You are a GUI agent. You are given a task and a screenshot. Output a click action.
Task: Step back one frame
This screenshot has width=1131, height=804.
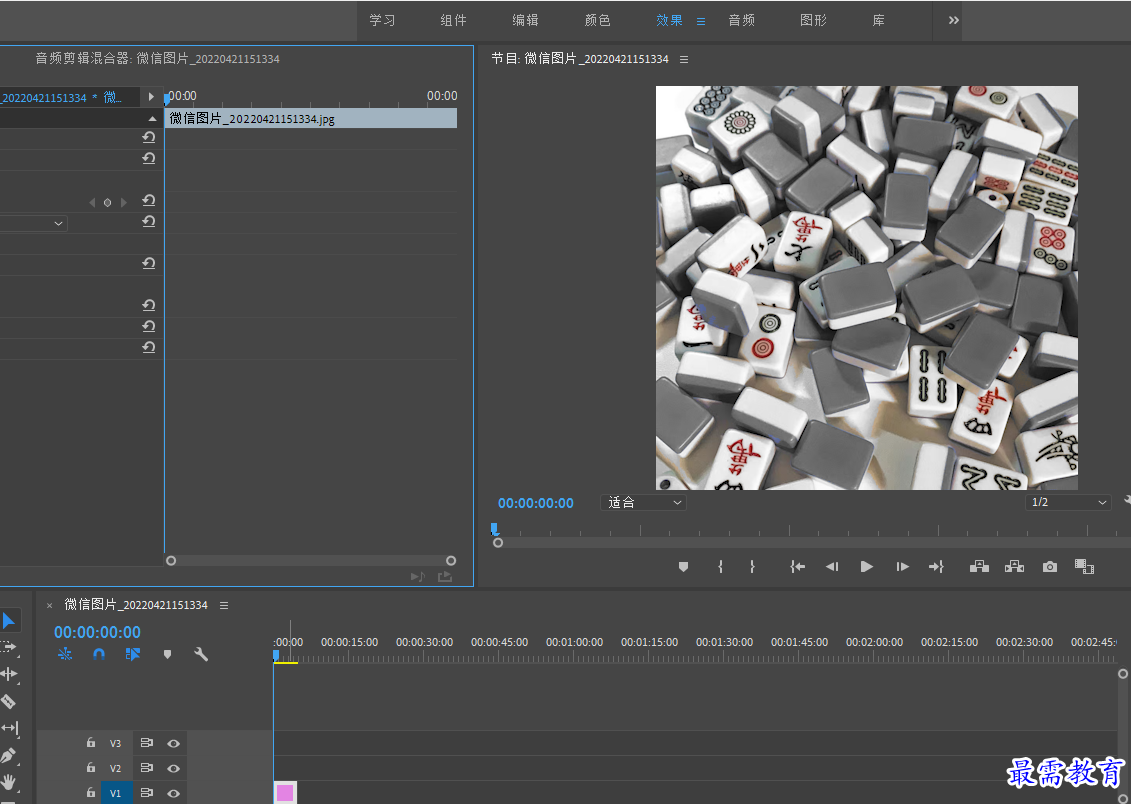tap(832, 567)
